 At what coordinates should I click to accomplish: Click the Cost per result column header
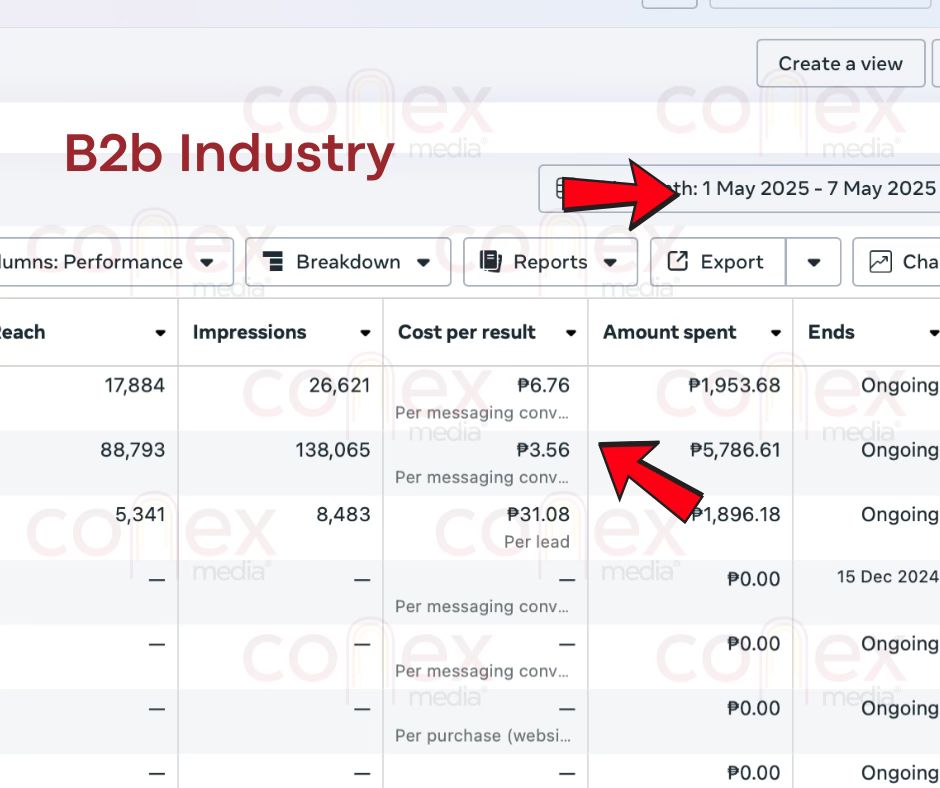click(486, 332)
